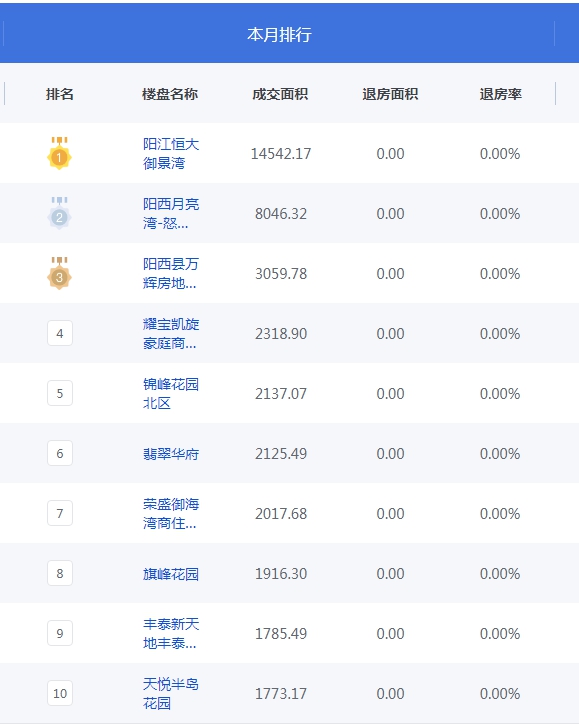Open the 阳江恒大御景湾 property link
This screenshot has width=579, height=728.
[171, 153]
